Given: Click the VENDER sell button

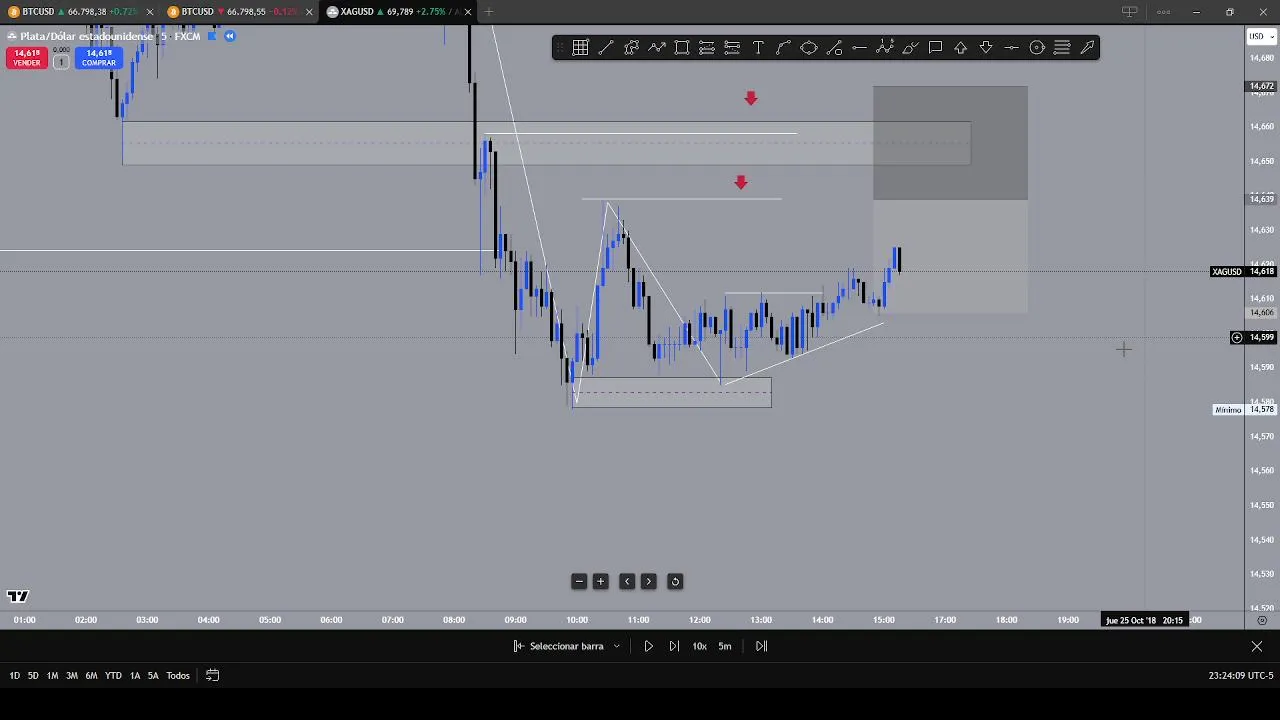Looking at the screenshot, I should 27,58.
